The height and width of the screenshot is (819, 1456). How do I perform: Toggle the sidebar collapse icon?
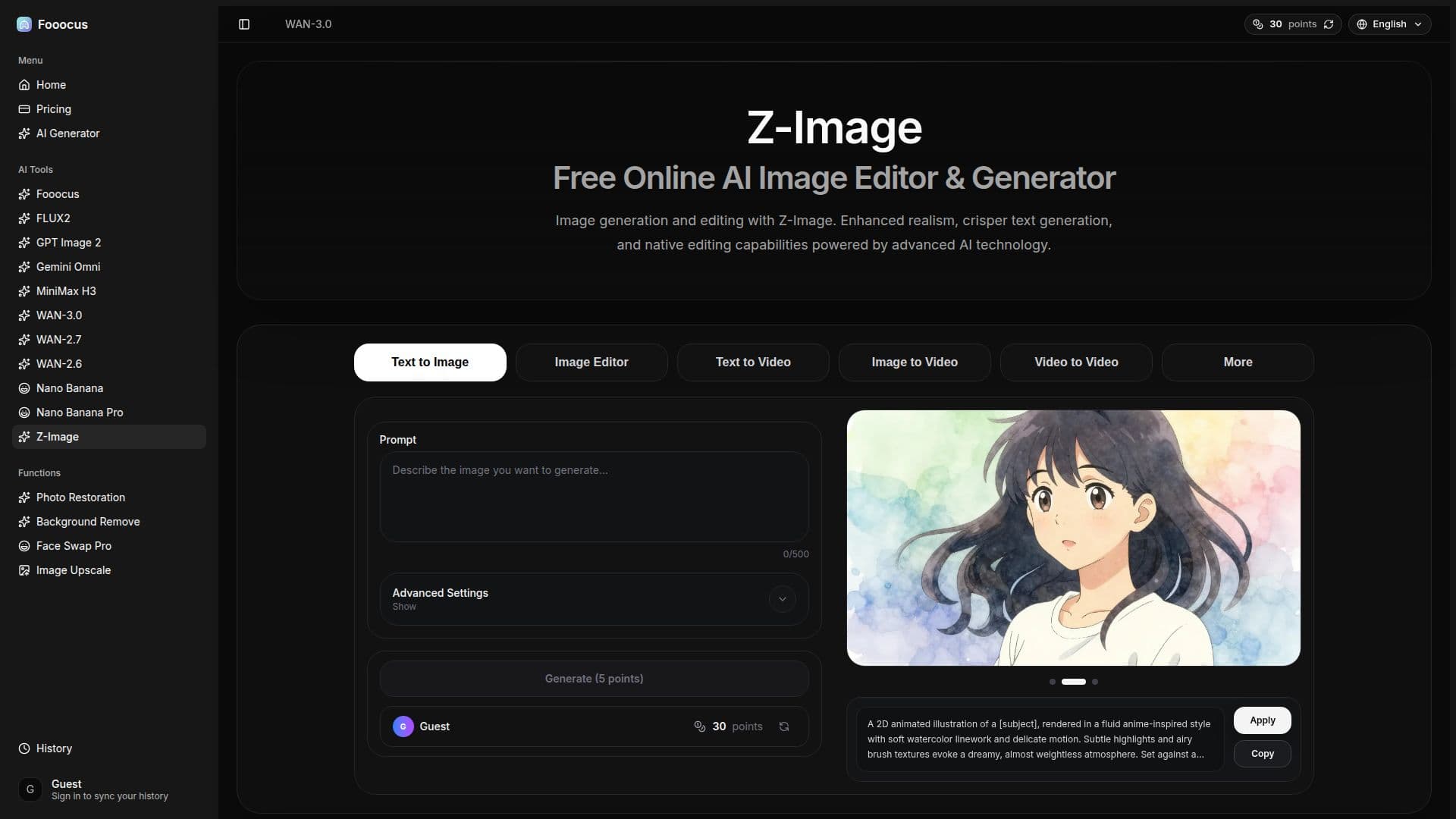[x=244, y=24]
